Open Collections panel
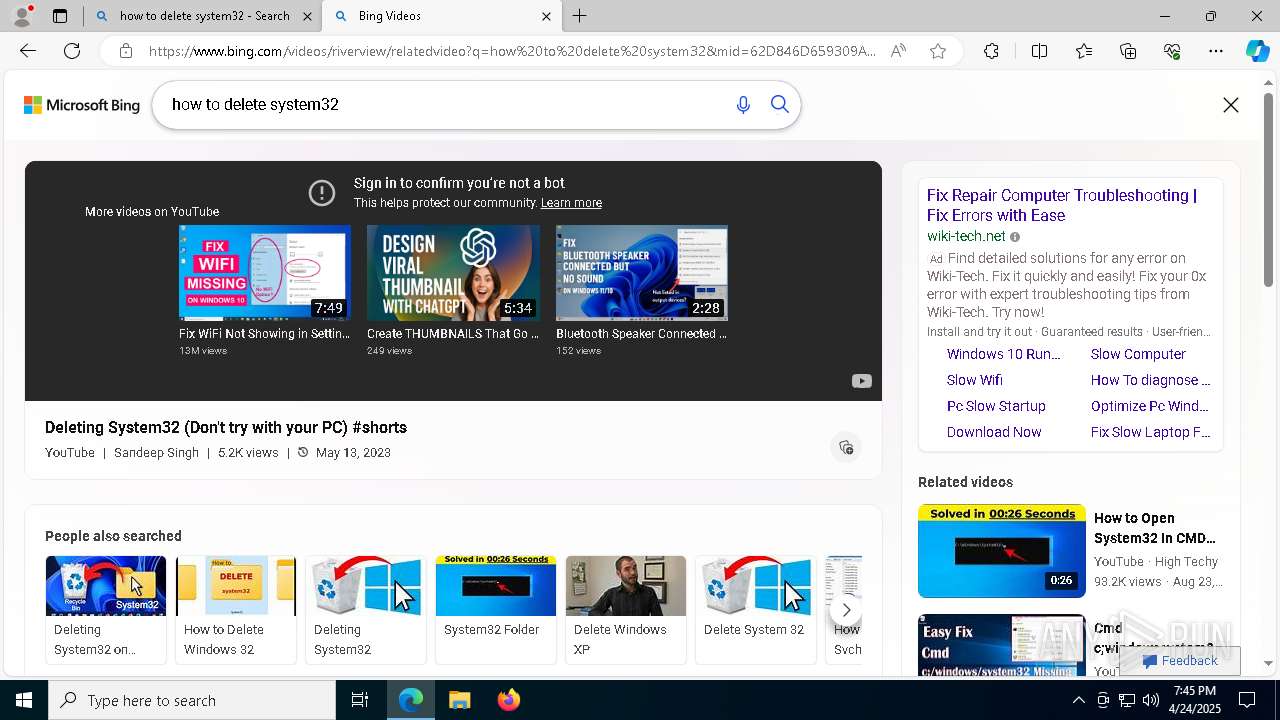Image resolution: width=1280 pixels, height=720 pixels. (x=1128, y=51)
